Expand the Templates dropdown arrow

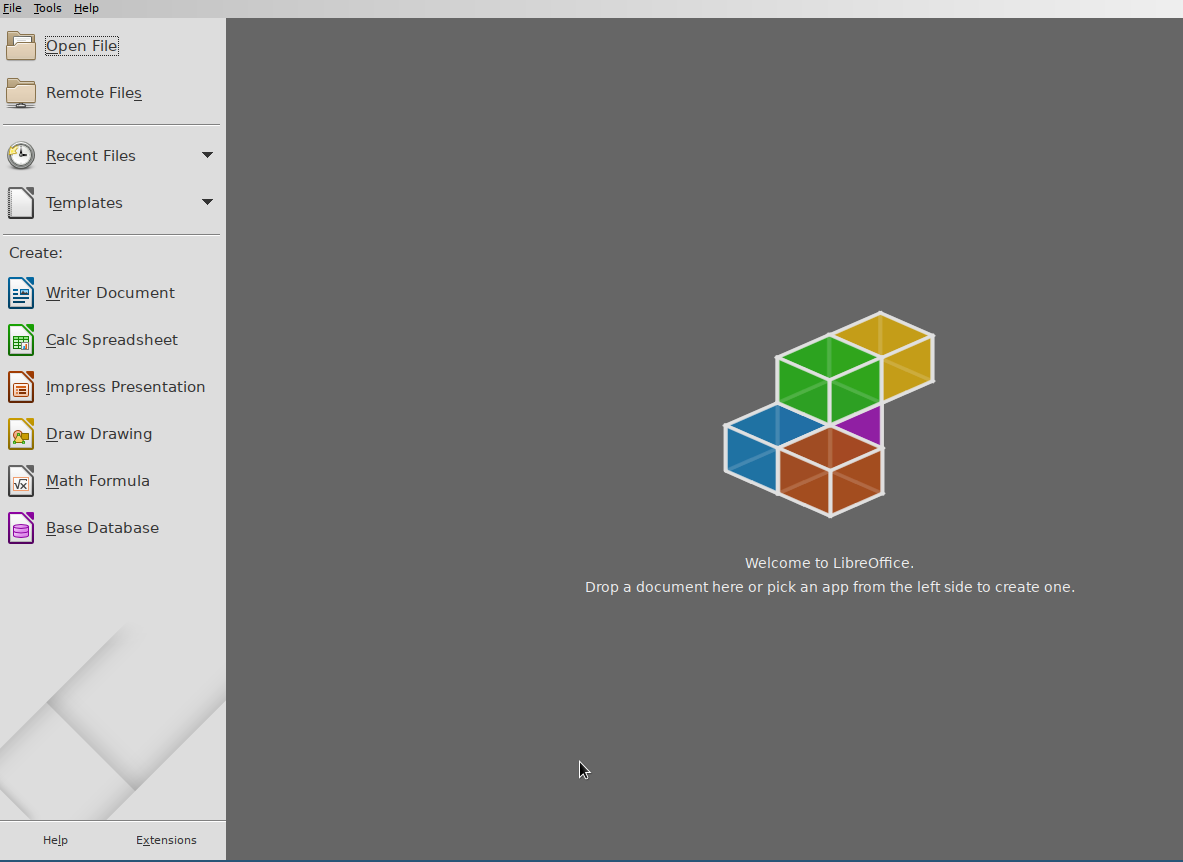click(x=207, y=202)
